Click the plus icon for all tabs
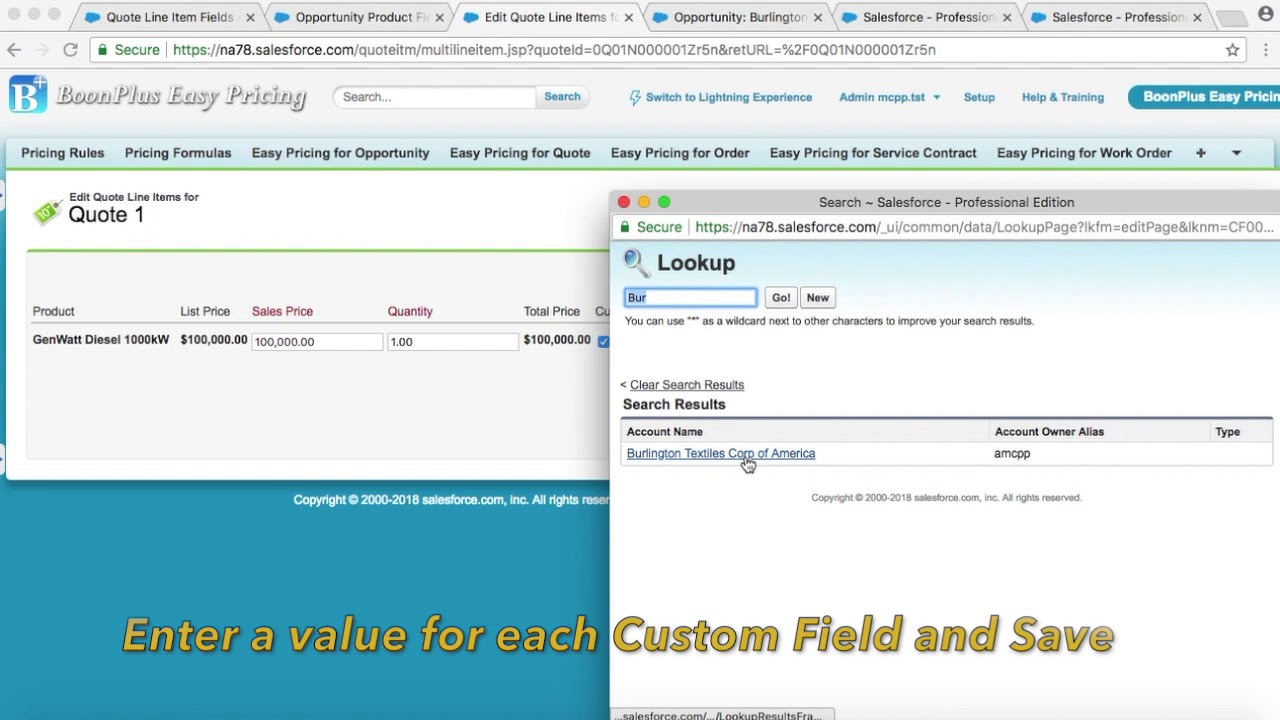The height and width of the screenshot is (720, 1280). click(x=1200, y=153)
